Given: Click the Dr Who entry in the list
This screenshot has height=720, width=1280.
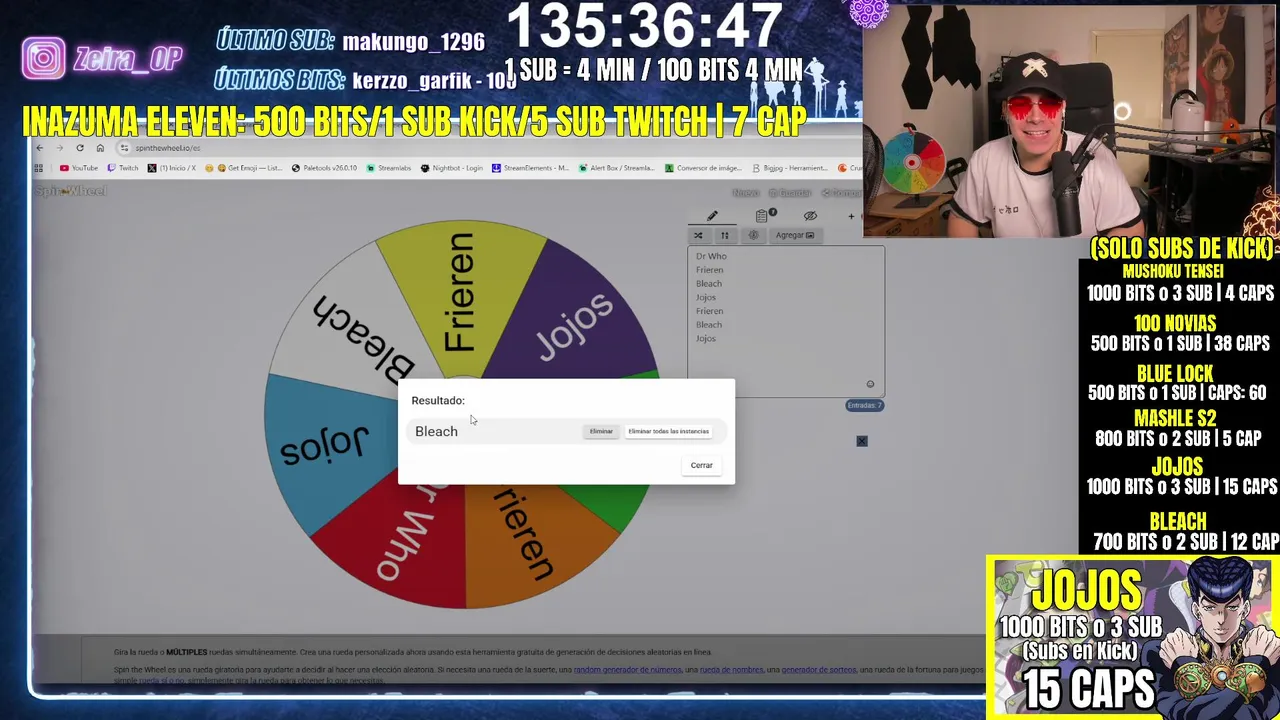Looking at the screenshot, I should pyautogui.click(x=711, y=256).
